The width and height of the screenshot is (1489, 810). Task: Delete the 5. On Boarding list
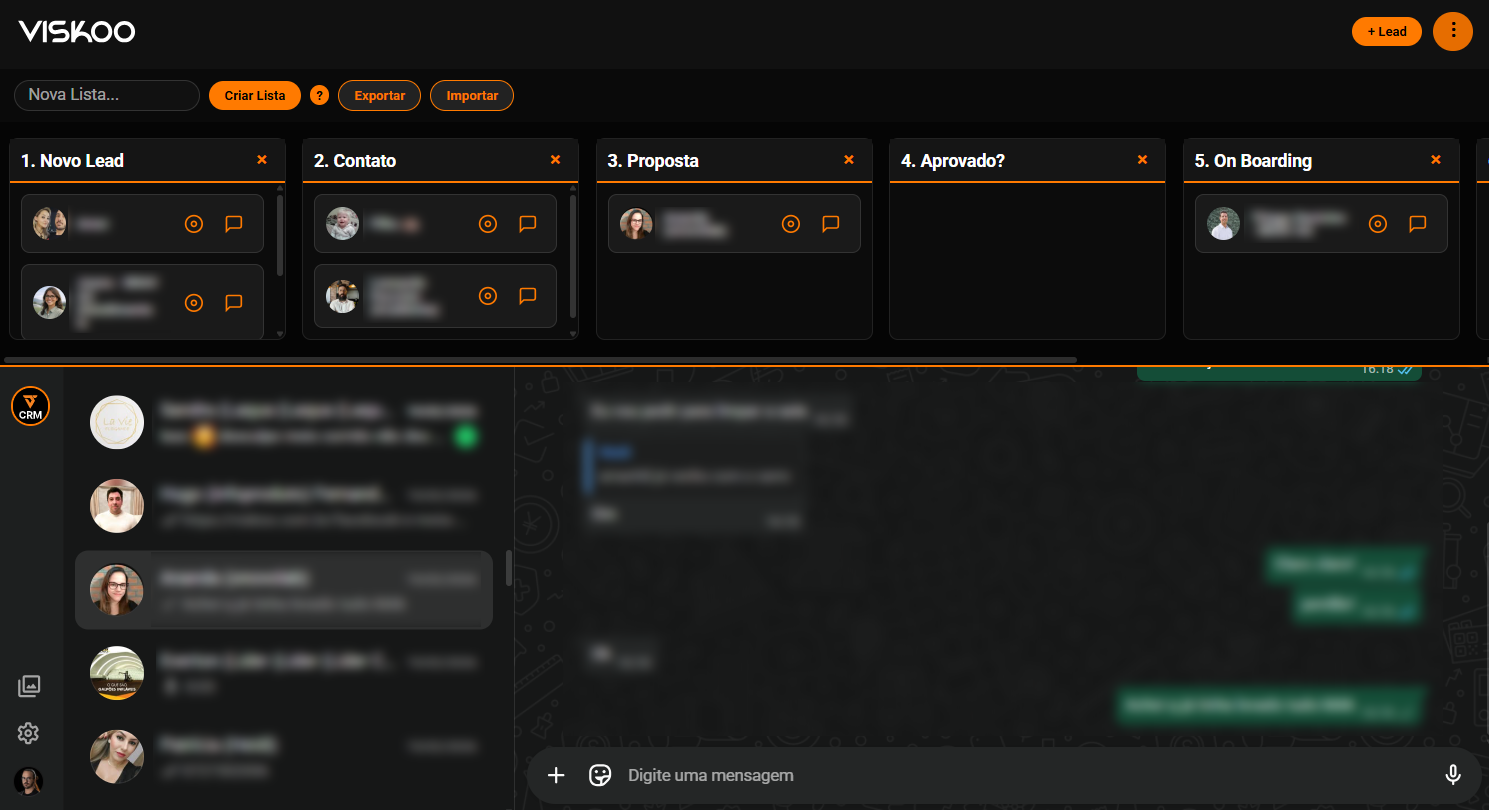[x=1436, y=160]
